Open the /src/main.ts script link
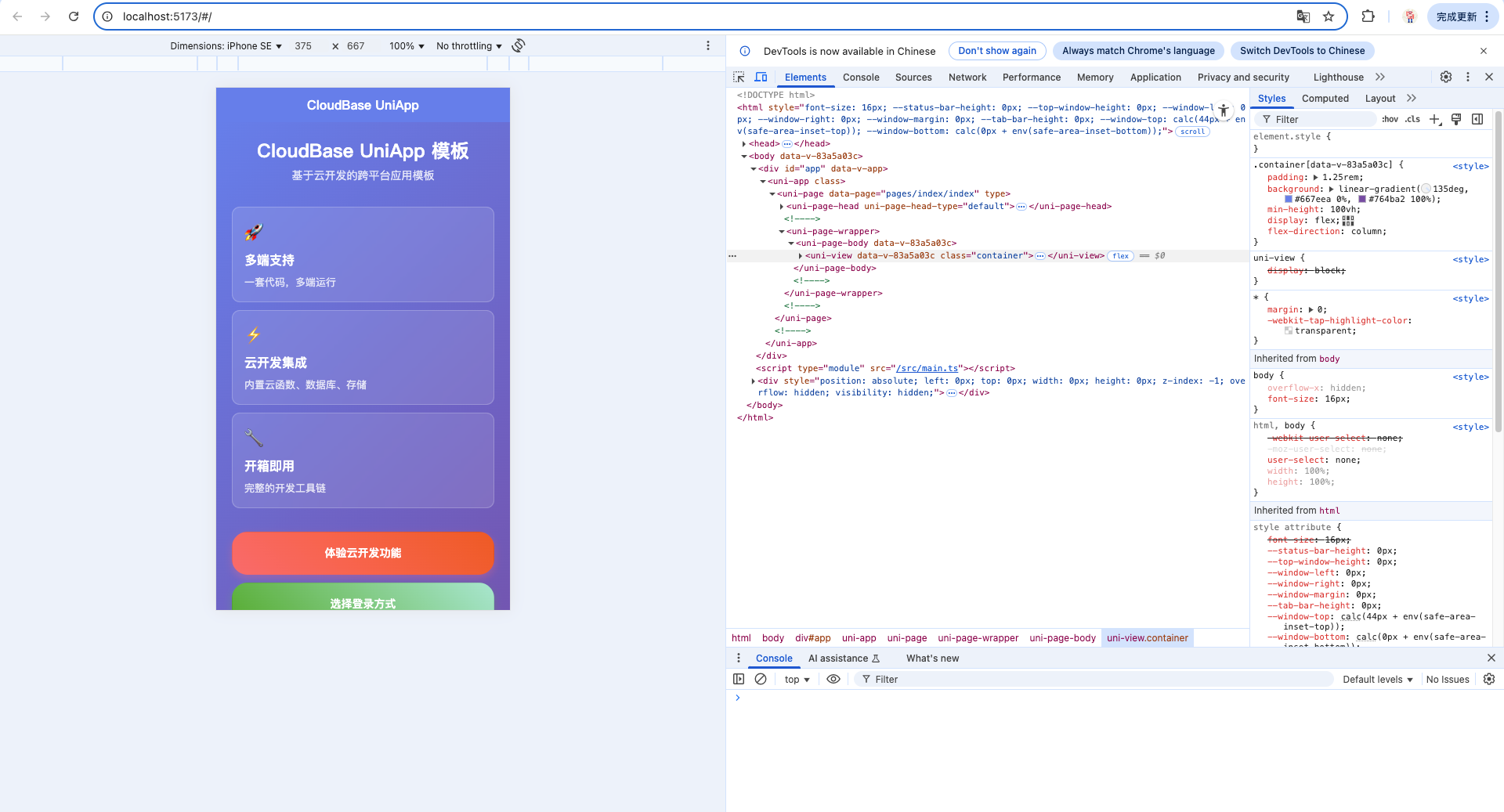 [x=927, y=368]
